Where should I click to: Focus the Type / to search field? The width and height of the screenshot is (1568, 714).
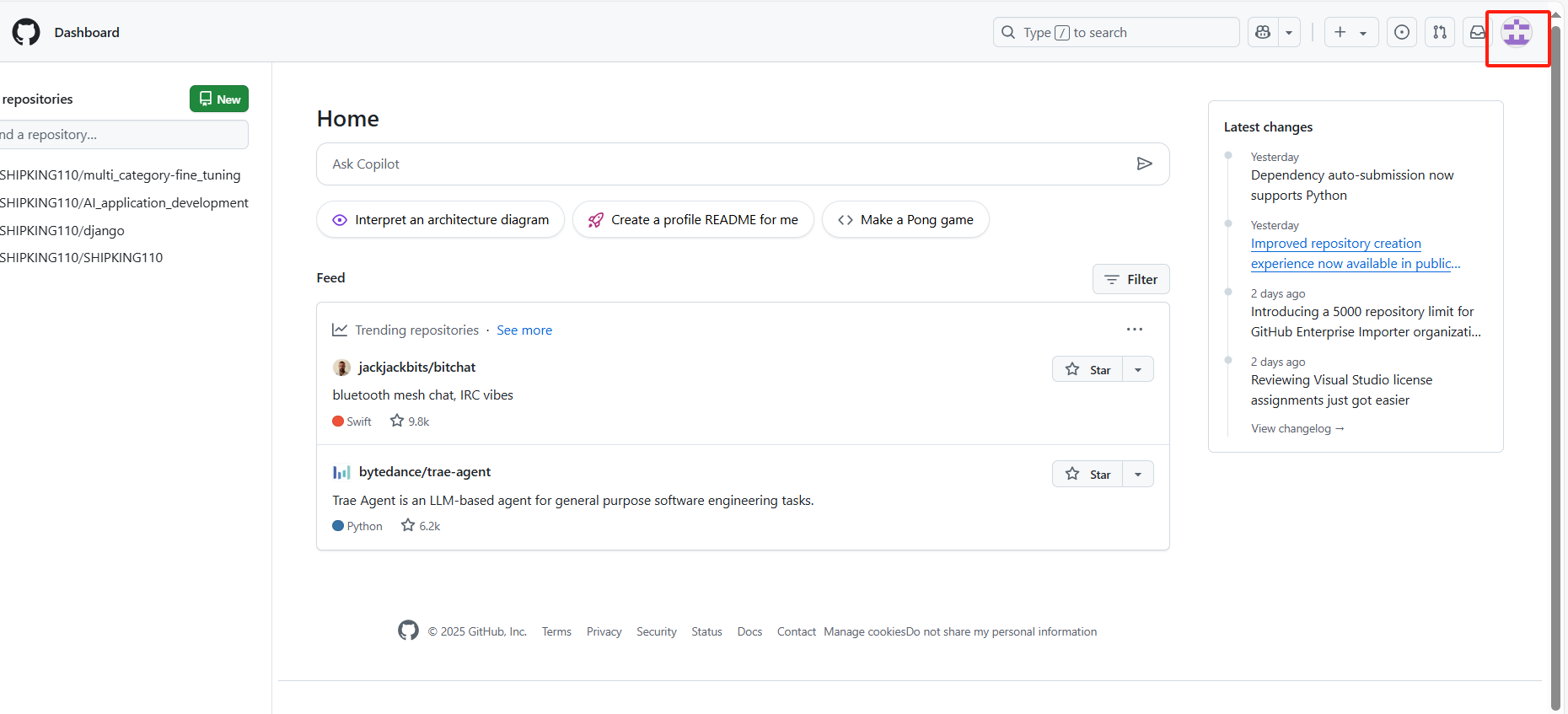coord(1116,32)
